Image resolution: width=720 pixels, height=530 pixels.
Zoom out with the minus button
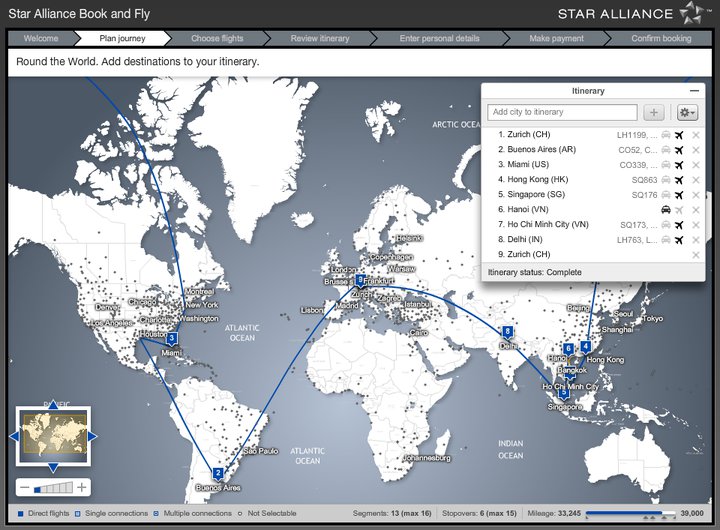24,488
